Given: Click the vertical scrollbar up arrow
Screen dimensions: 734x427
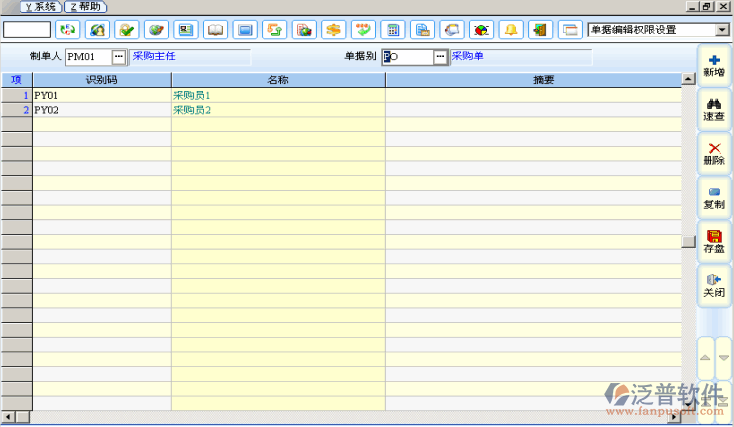Looking at the screenshot, I should pyautogui.click(x=688, y=79).
